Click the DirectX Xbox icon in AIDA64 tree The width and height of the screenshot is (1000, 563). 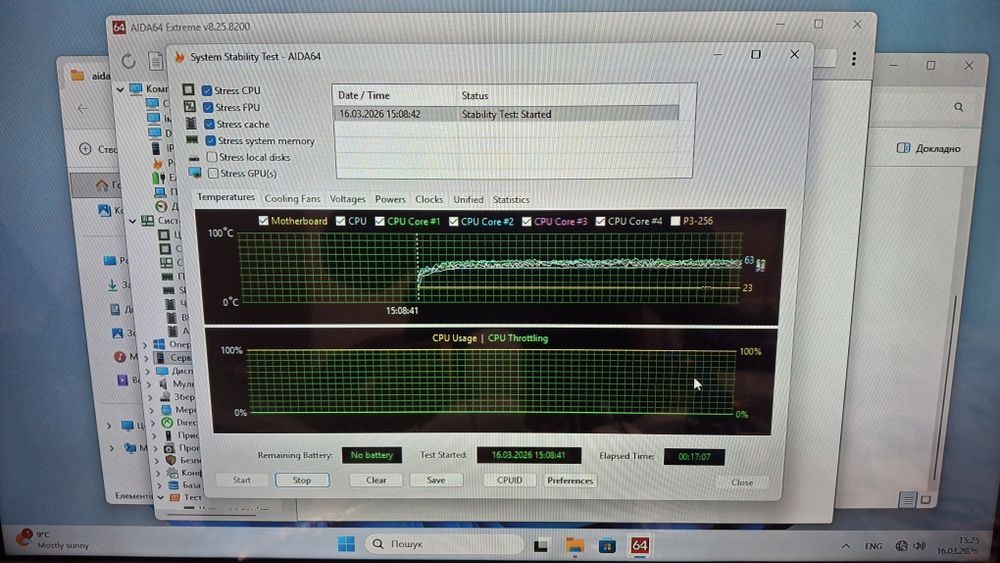[x=166, y=422]
